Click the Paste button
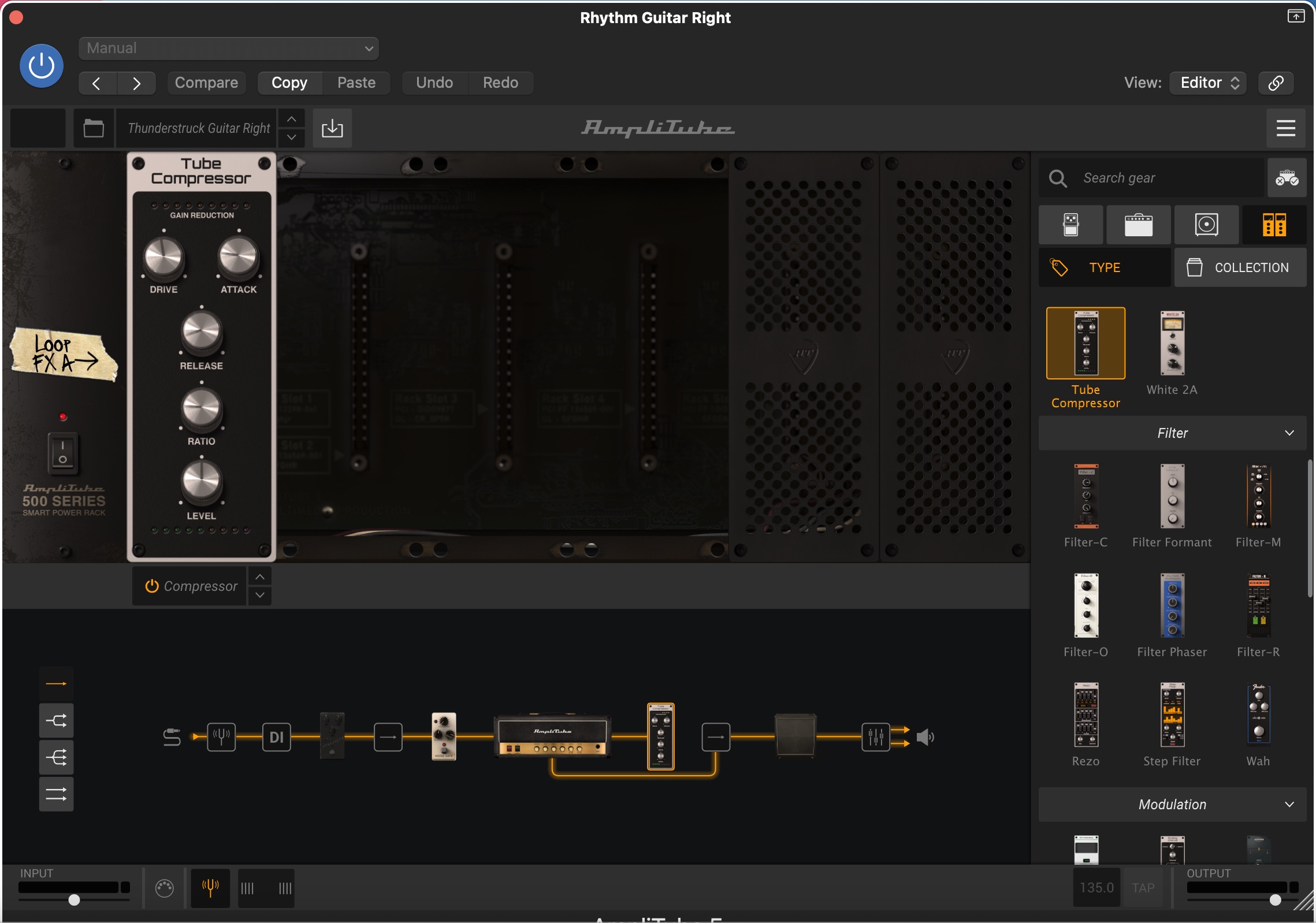Image resolution: width=1316 pixels, height=923 pixels. coord(356,83)
